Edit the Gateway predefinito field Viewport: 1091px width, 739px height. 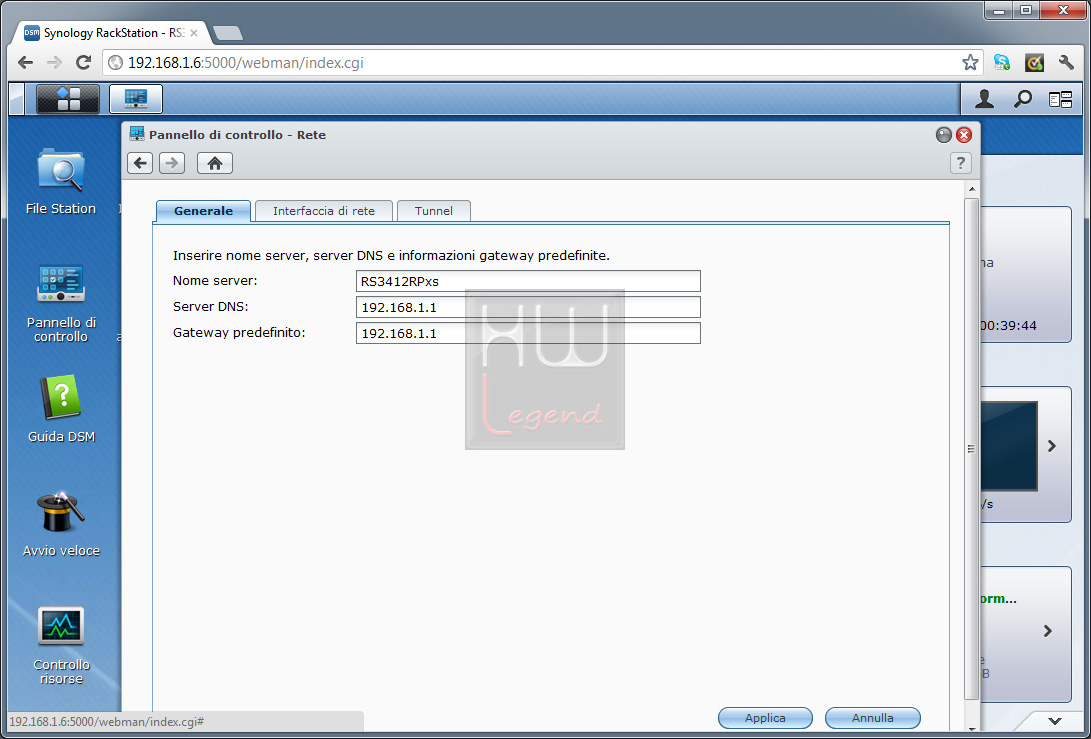pyautogui.click(x=528, y=333)
